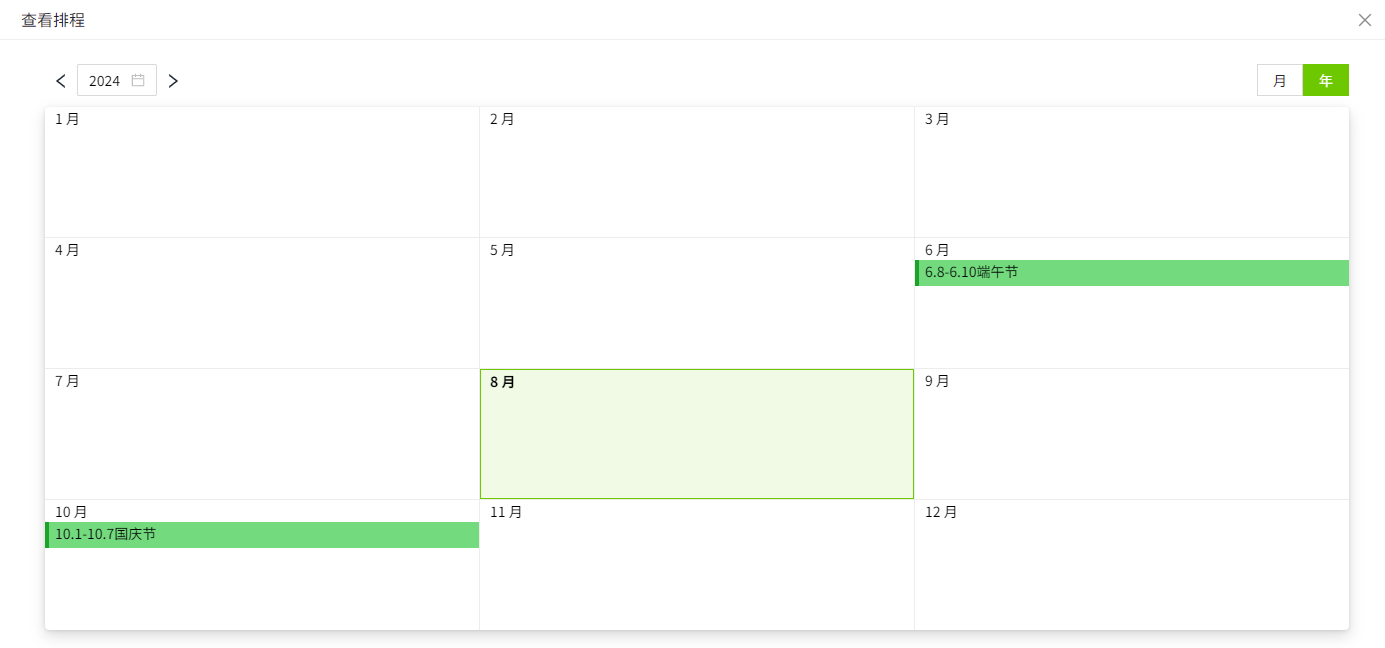Click the 2024 year input field
The image size is (1385, 648).
105,81
